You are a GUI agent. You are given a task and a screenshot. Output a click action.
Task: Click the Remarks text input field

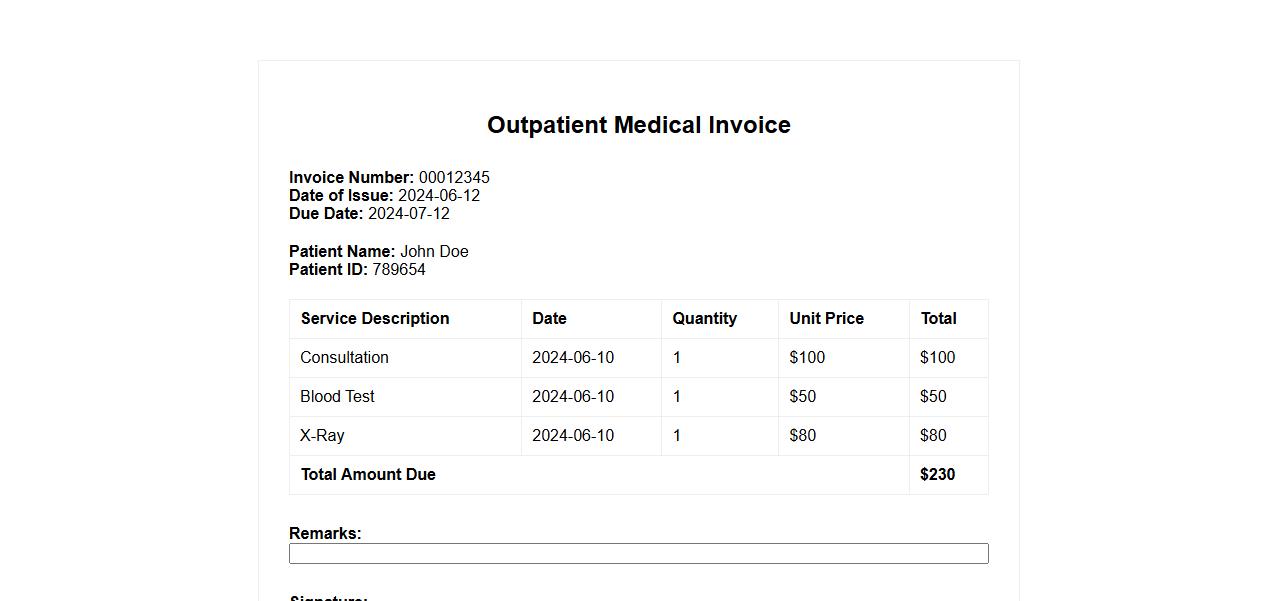638,554
